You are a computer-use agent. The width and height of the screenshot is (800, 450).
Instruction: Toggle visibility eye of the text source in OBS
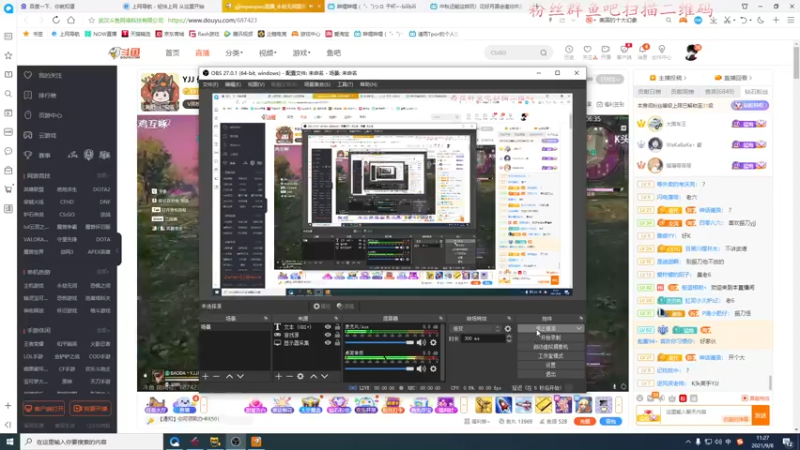[x=328, y=327]
